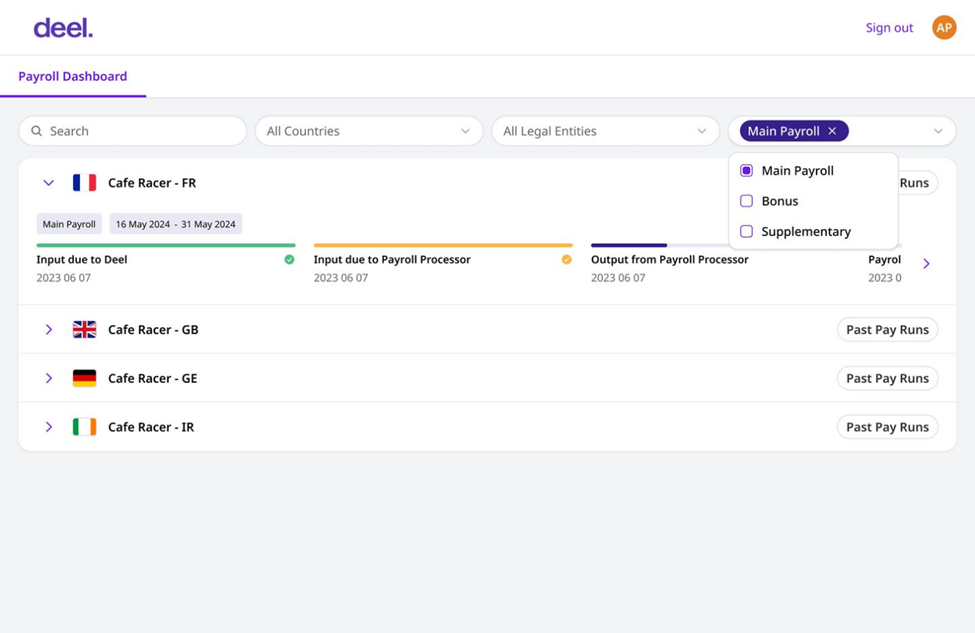Open the All Legal Entities dropdown
Screen dimensions: 975x633
point(605,131)
